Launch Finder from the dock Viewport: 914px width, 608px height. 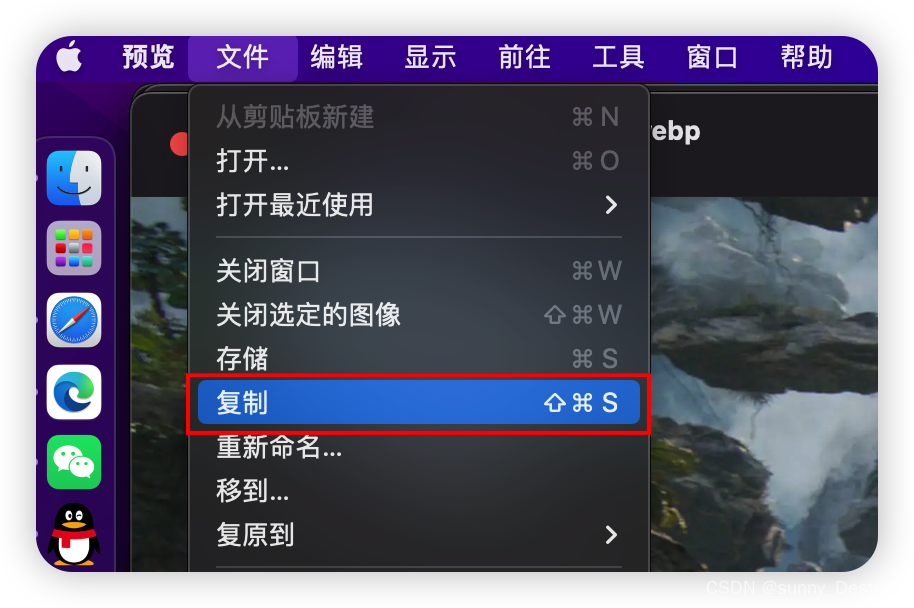coord(74,178)
